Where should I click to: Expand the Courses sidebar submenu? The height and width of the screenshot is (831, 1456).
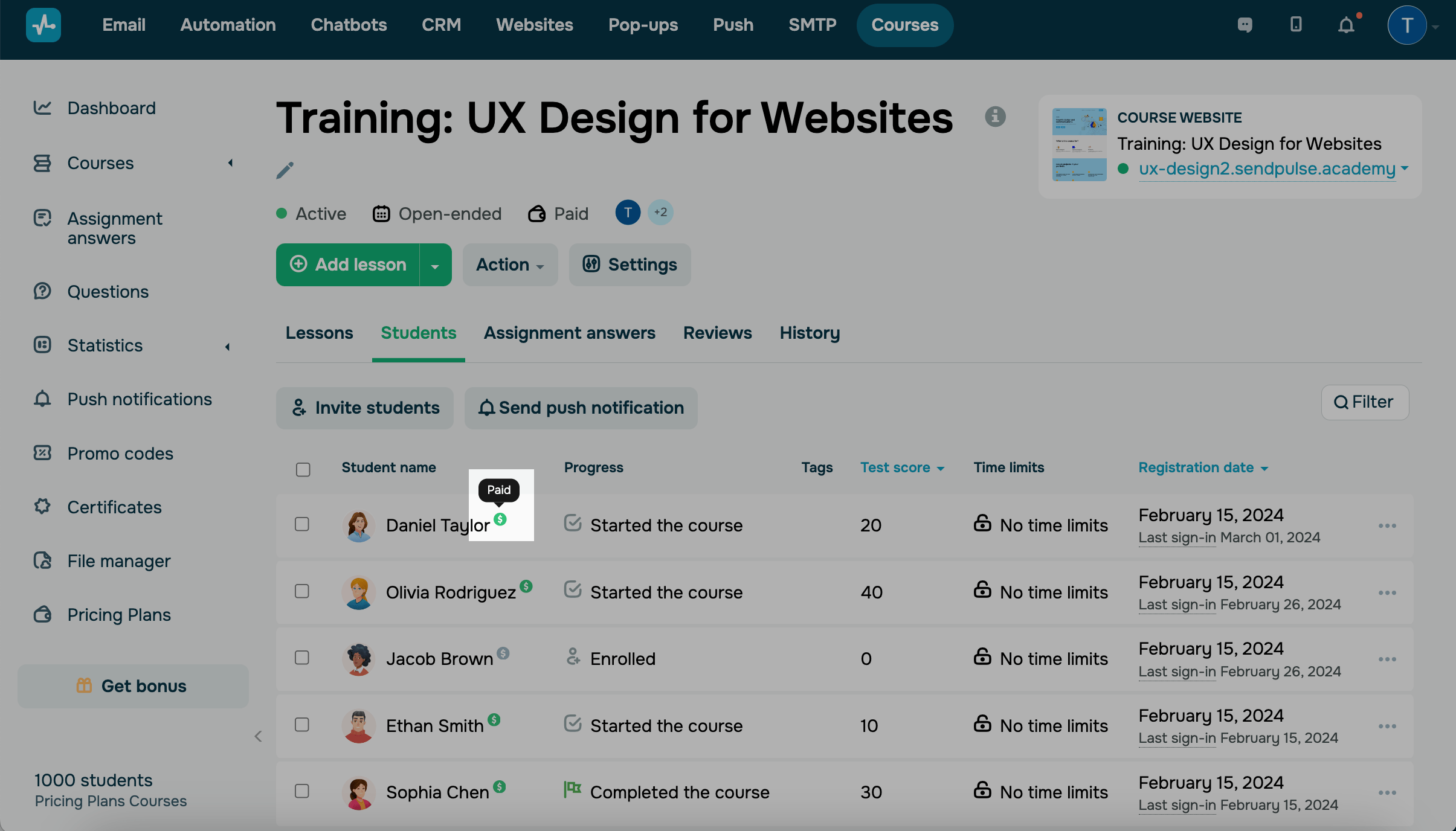(x=230, y=163)
